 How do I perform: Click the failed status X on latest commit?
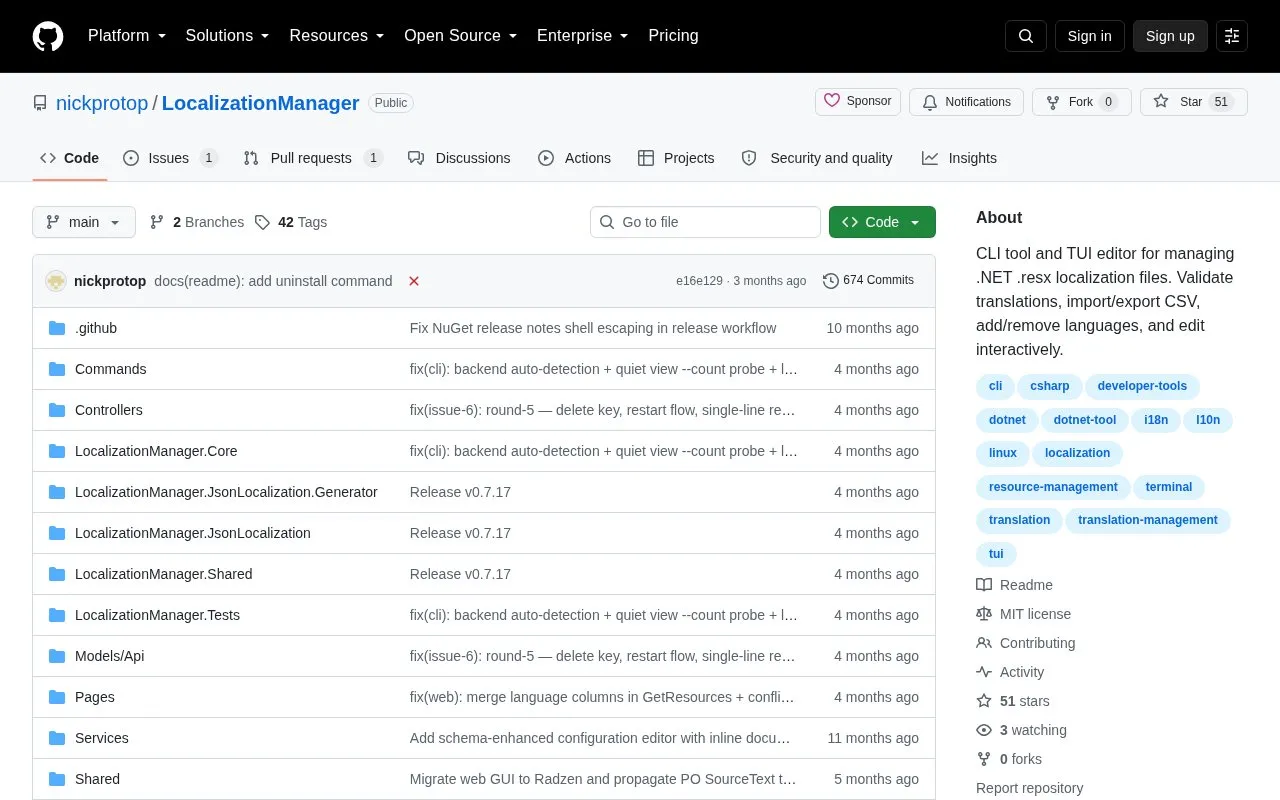414,281
